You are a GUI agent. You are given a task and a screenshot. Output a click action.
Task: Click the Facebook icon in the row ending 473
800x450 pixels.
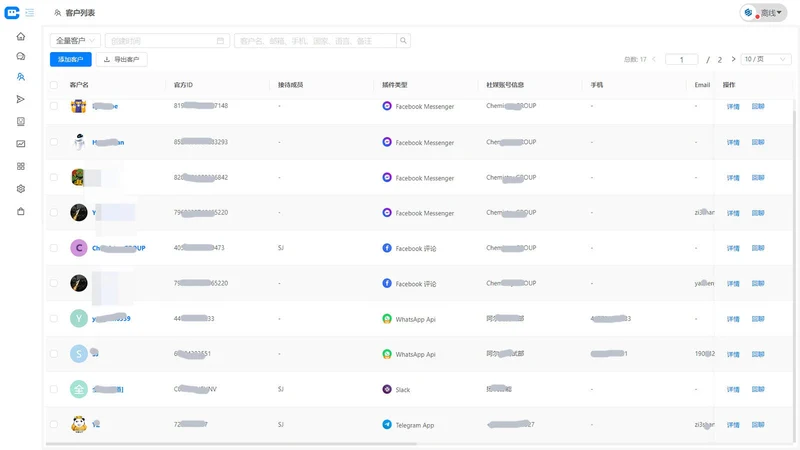[x=387, y=248]
